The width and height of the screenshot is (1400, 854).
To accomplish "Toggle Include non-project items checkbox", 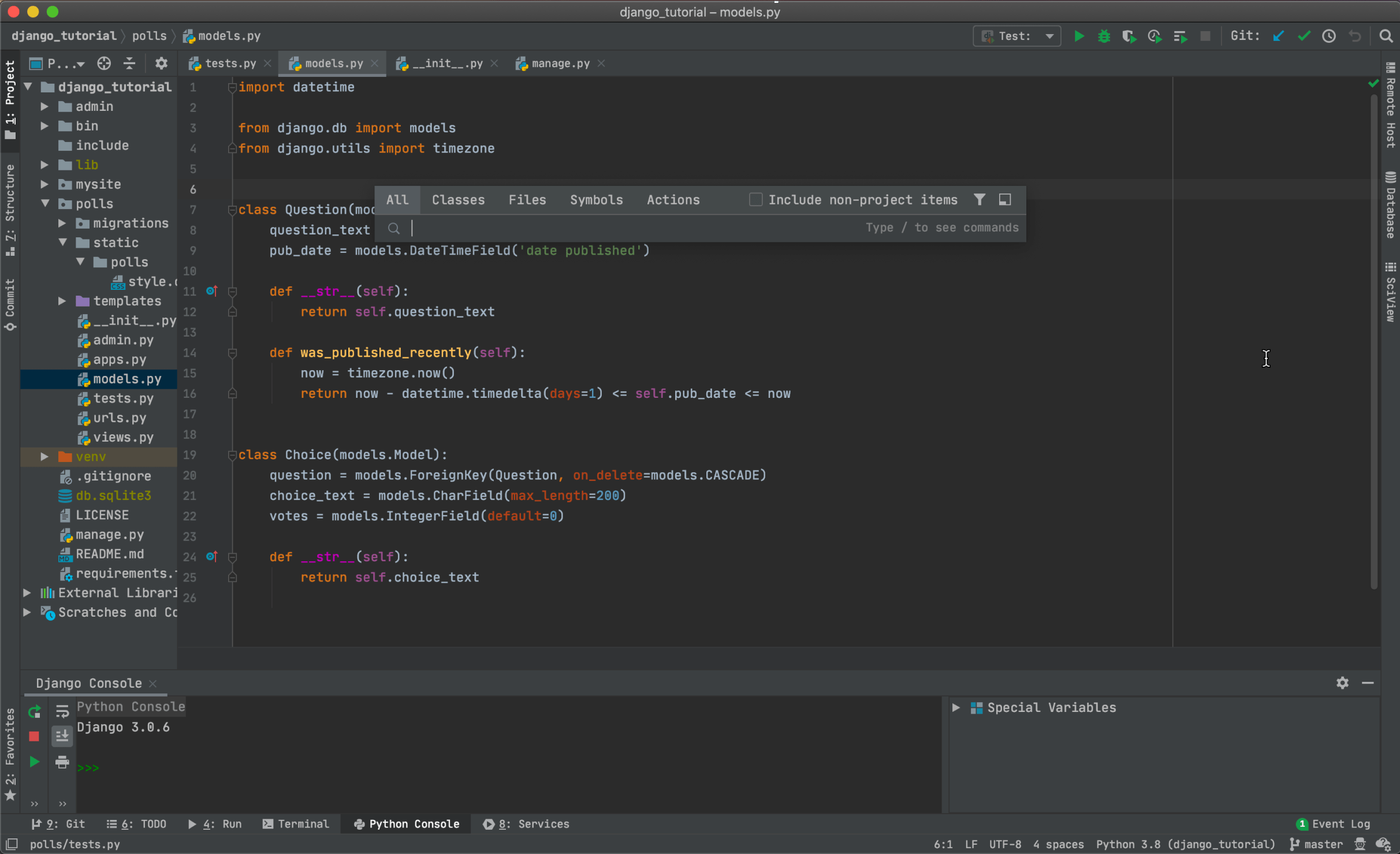I will point(756,199).
